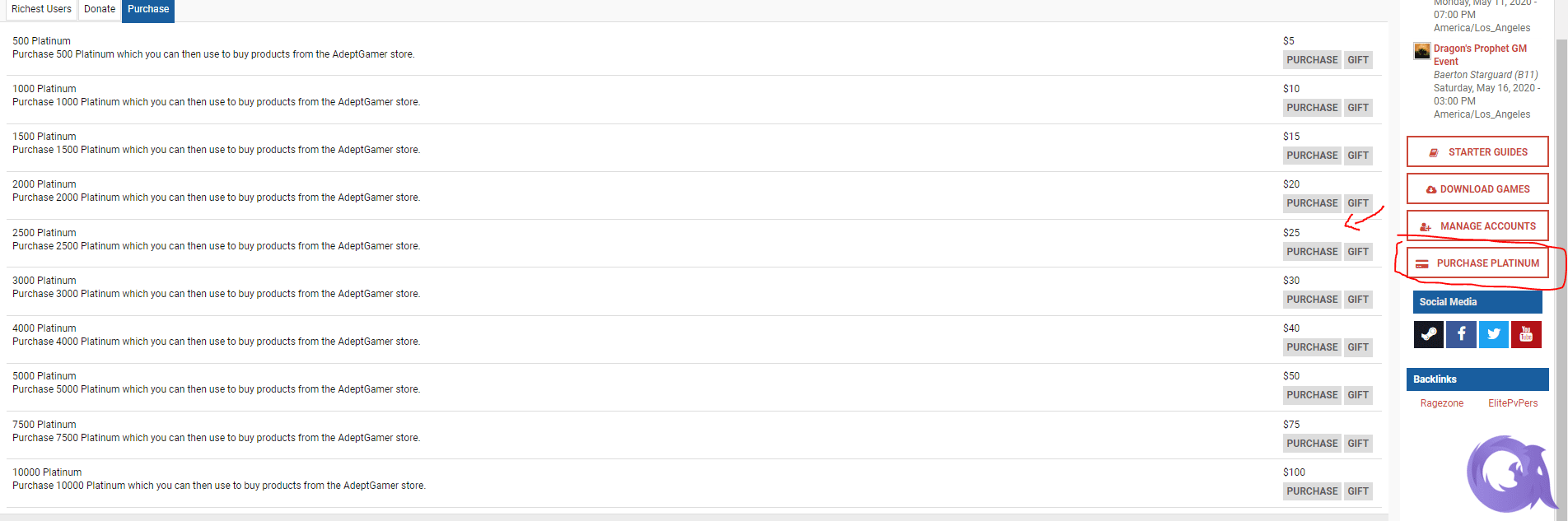Switch to the Donate tab

click(100, 10)
